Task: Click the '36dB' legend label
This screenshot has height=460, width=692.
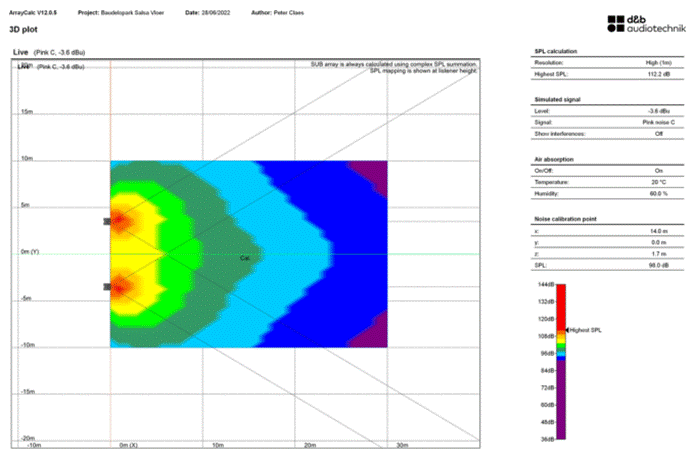Action: (x=547, y=440)
